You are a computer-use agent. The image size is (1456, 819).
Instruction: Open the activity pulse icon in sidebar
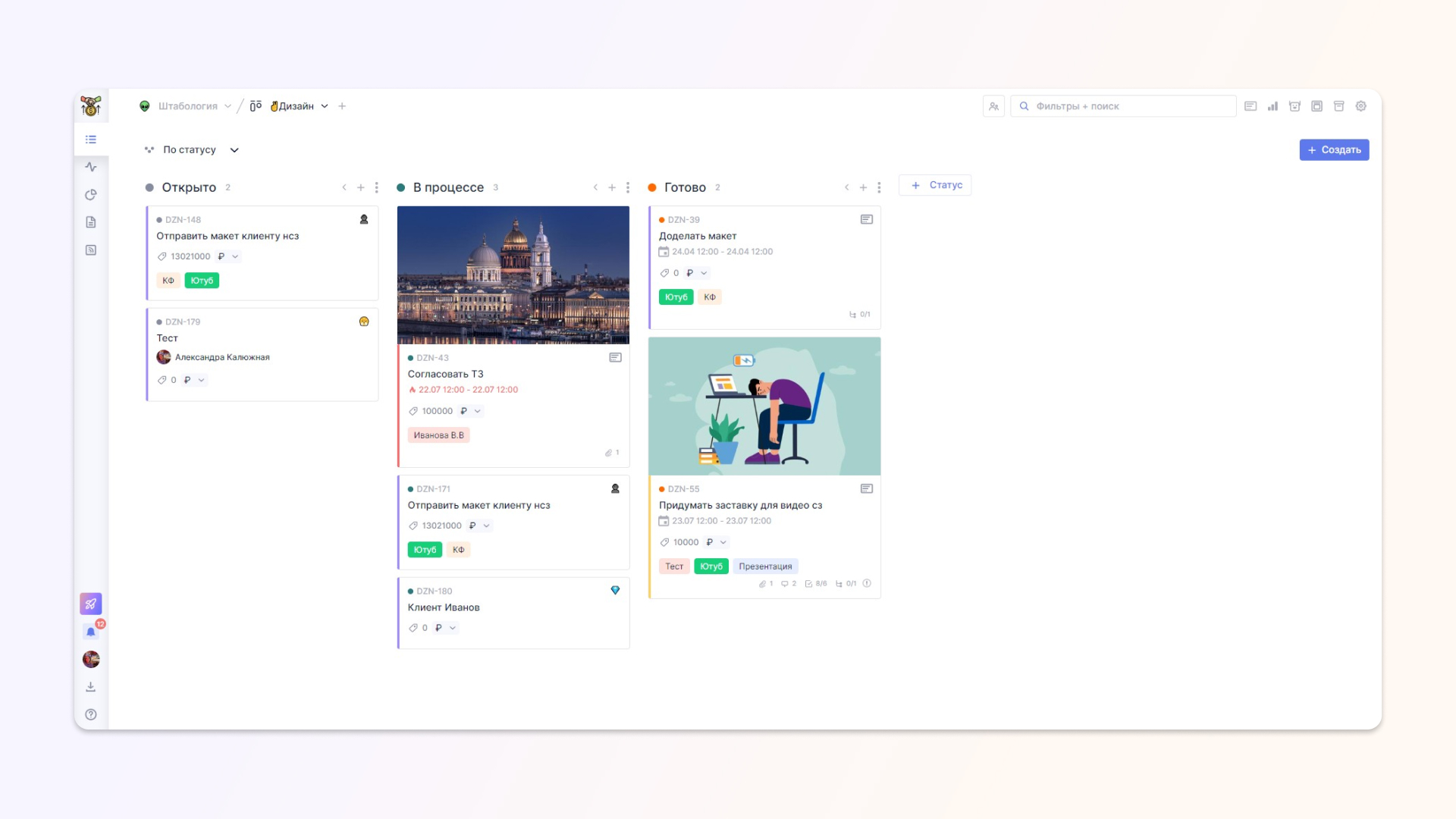point(90,167)
